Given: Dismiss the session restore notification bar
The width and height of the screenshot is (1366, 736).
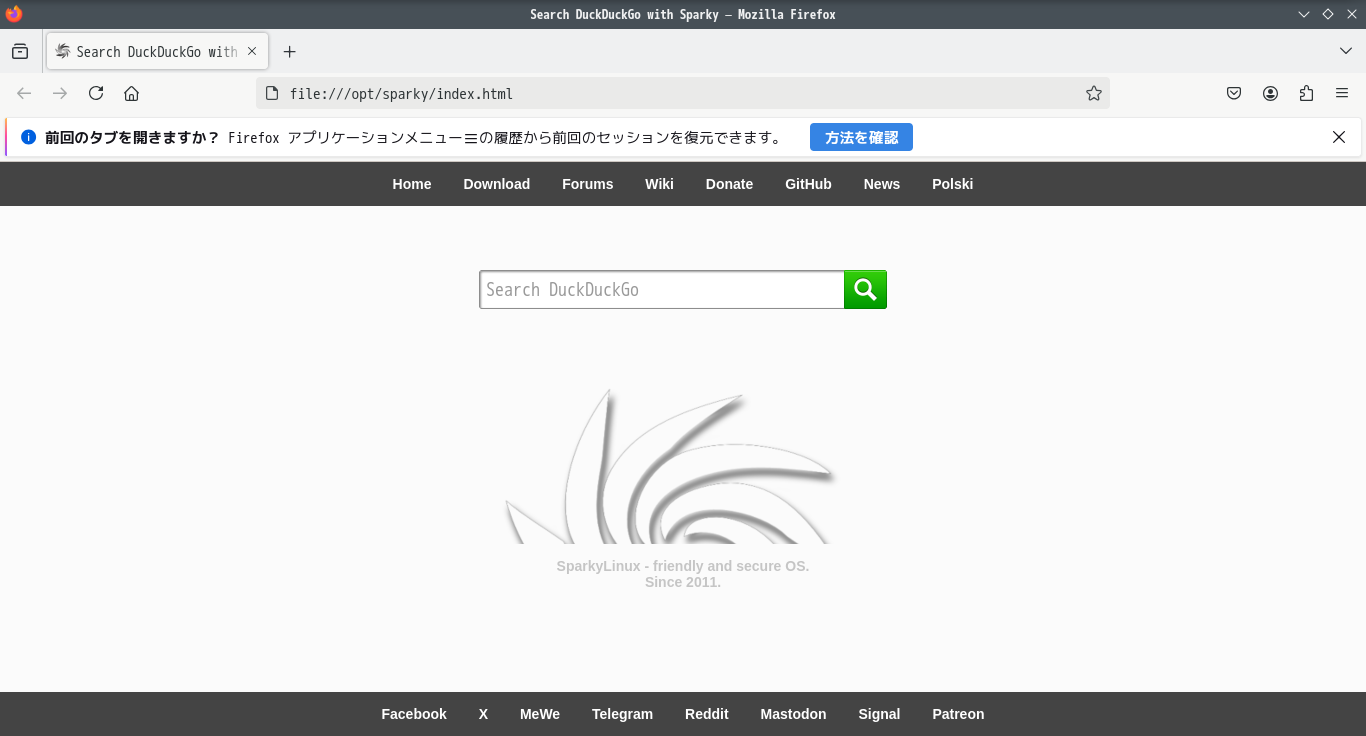Looking at the screenshot, I should coord(1339,137).
